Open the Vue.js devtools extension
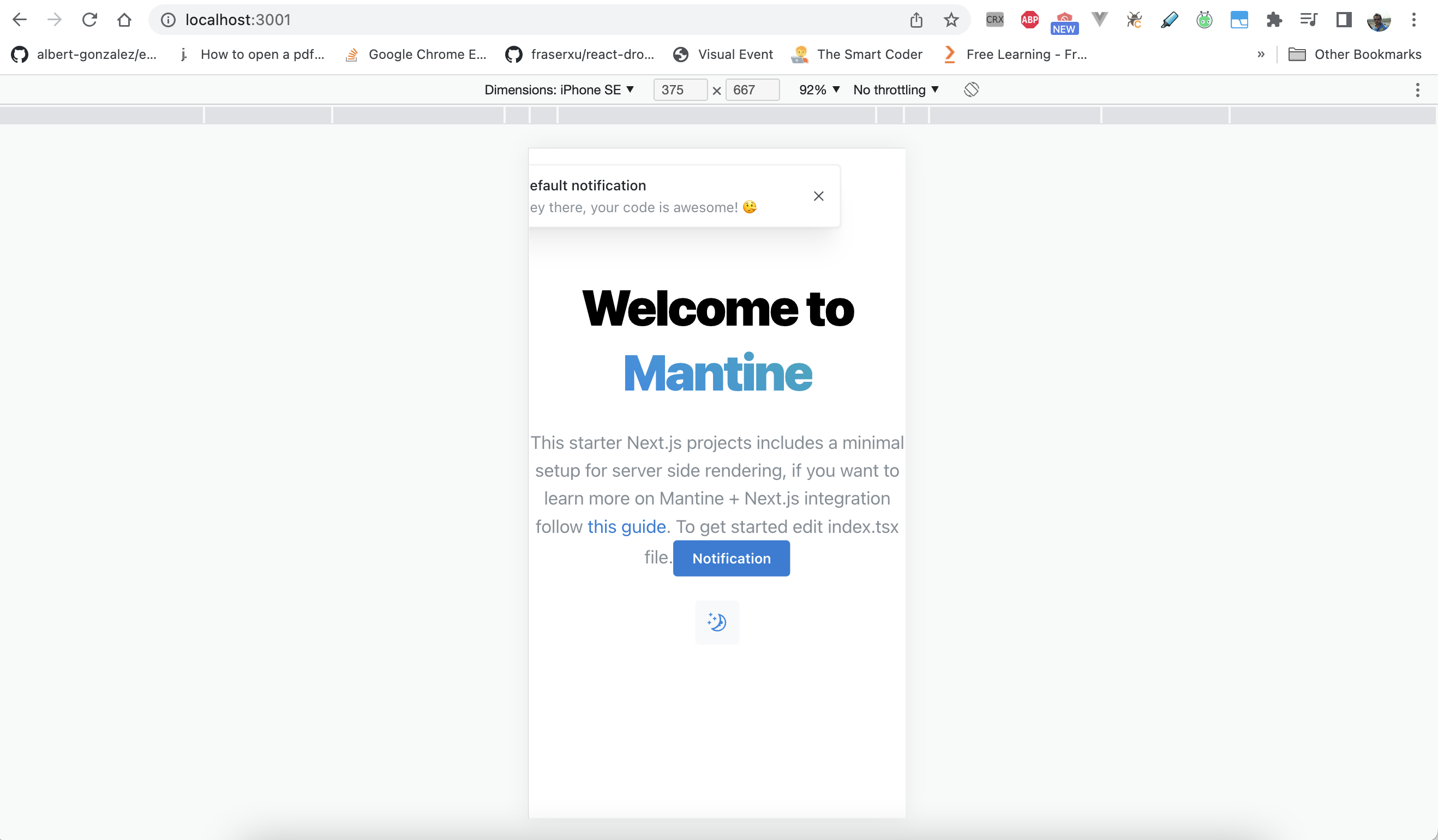 pyautogui.click(x=1099, y=19)
